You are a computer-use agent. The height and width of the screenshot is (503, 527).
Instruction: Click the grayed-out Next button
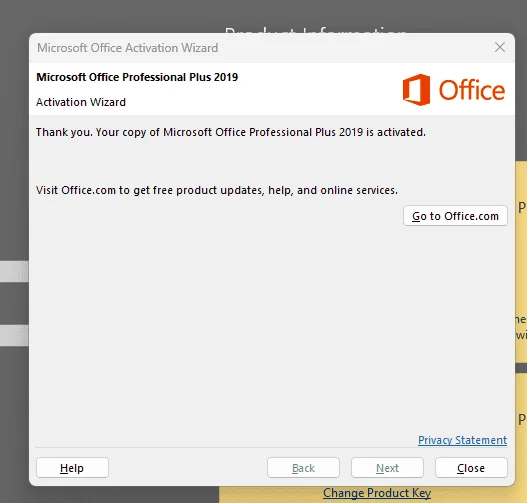[x=387, y=467]
